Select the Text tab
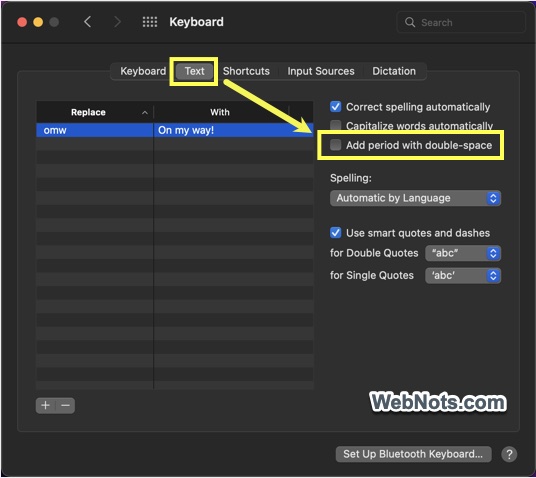 [195, 71]
